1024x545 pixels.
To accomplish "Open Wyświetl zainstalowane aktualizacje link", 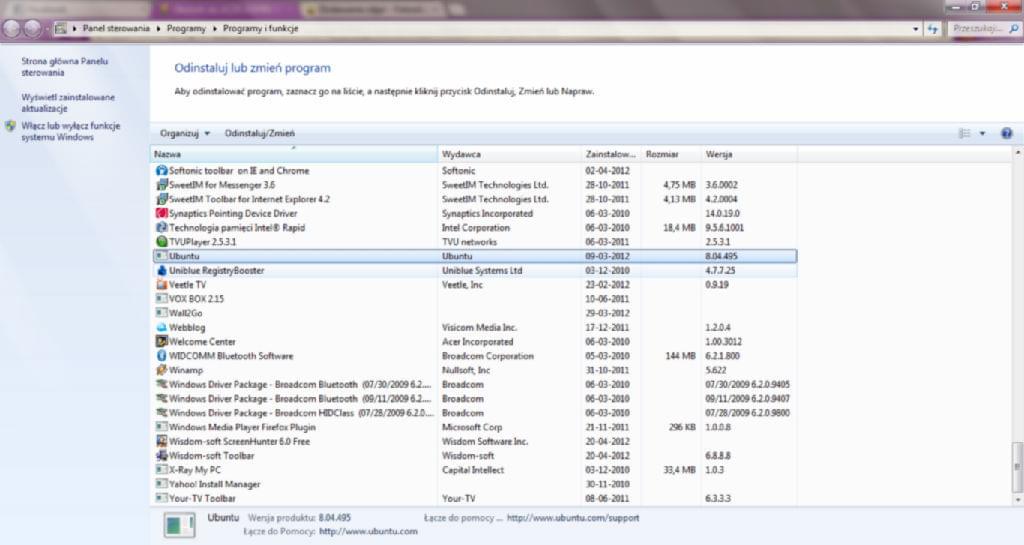I will click(68, 102).
